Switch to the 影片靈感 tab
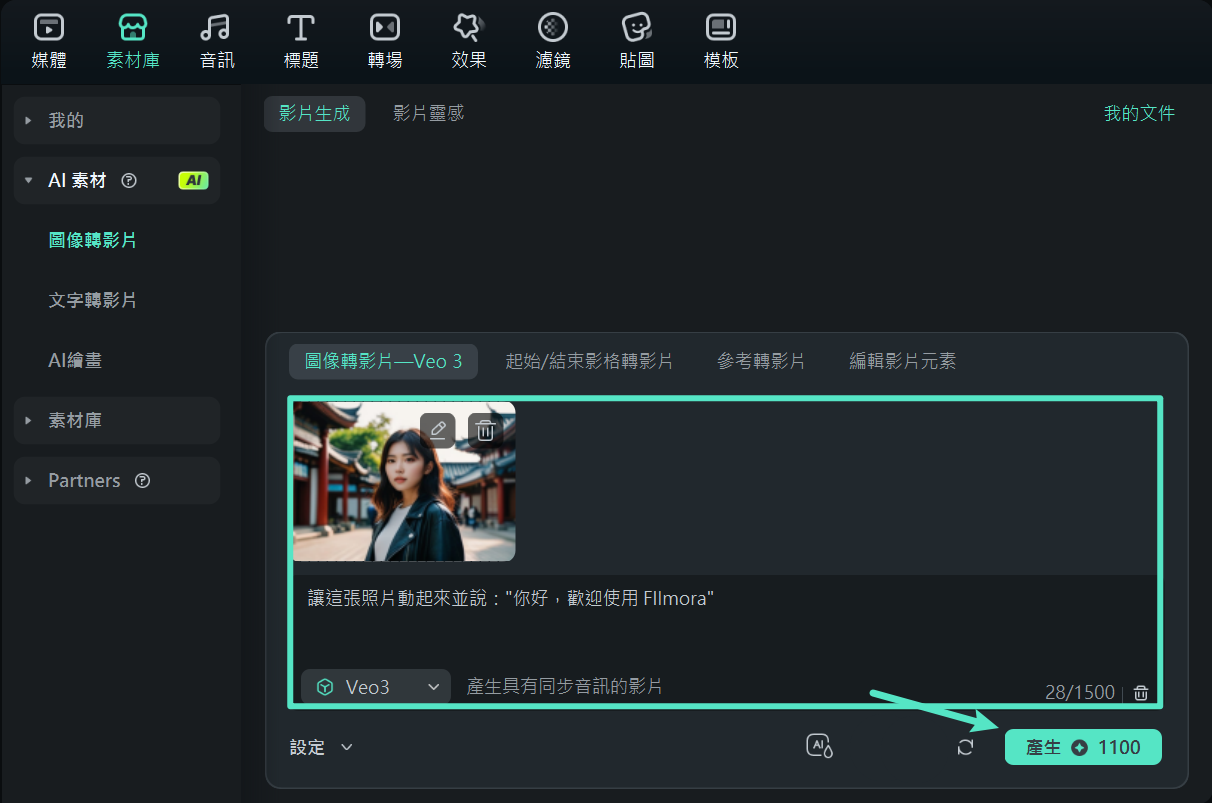Screen dimensions: 1212x803 [x=428, y=114]
